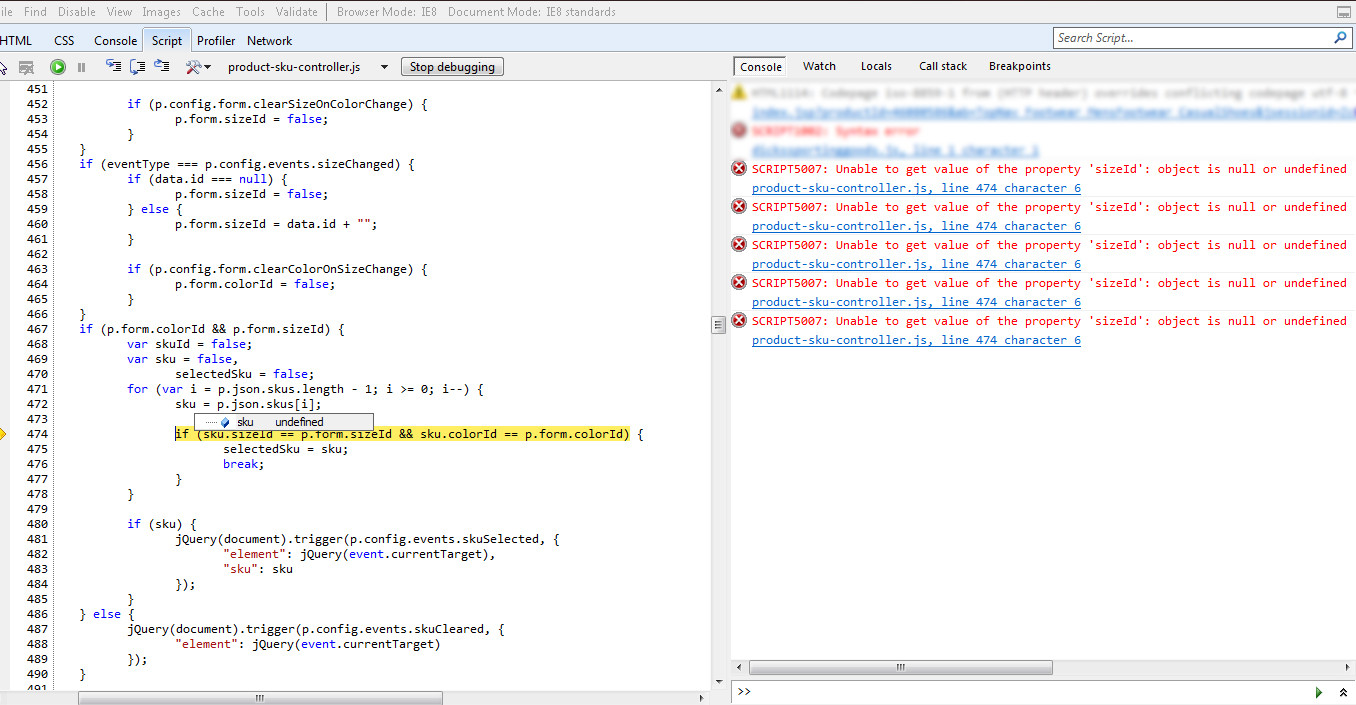Click the 'if (data.id === null) {' line
Screen dimensions: 1356x705
207,179
